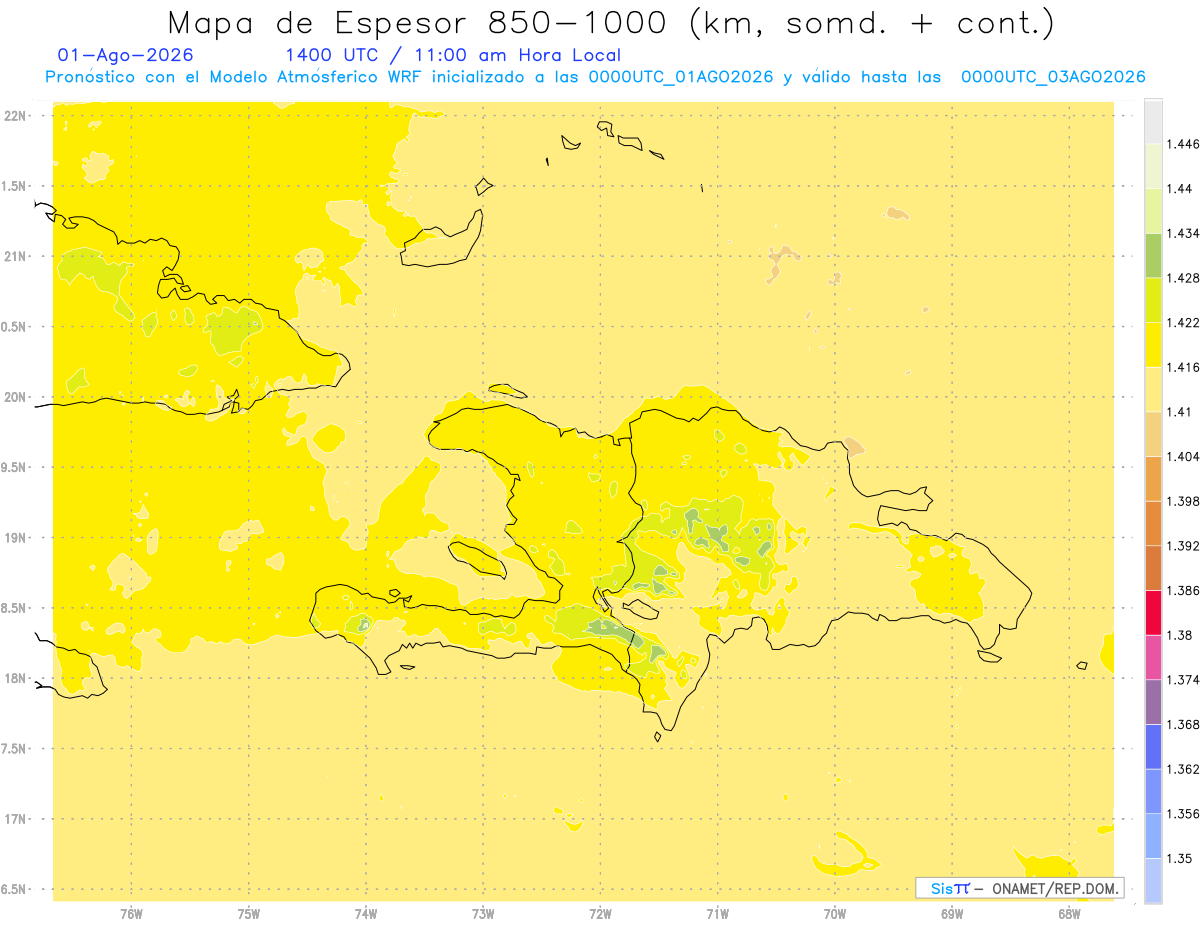This screenshot has width=1200, height=927.
Task: Pick the pale blue legend swatch below 1.35
Action: point(1153,880)
